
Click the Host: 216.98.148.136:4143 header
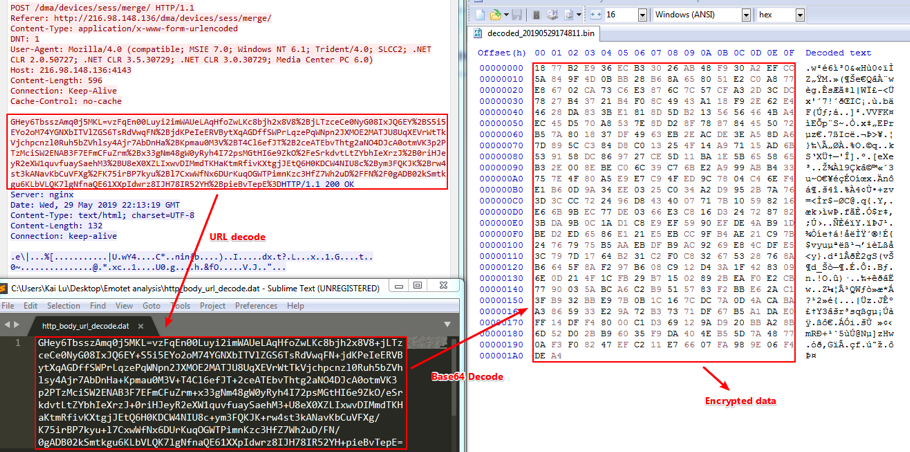71,70
